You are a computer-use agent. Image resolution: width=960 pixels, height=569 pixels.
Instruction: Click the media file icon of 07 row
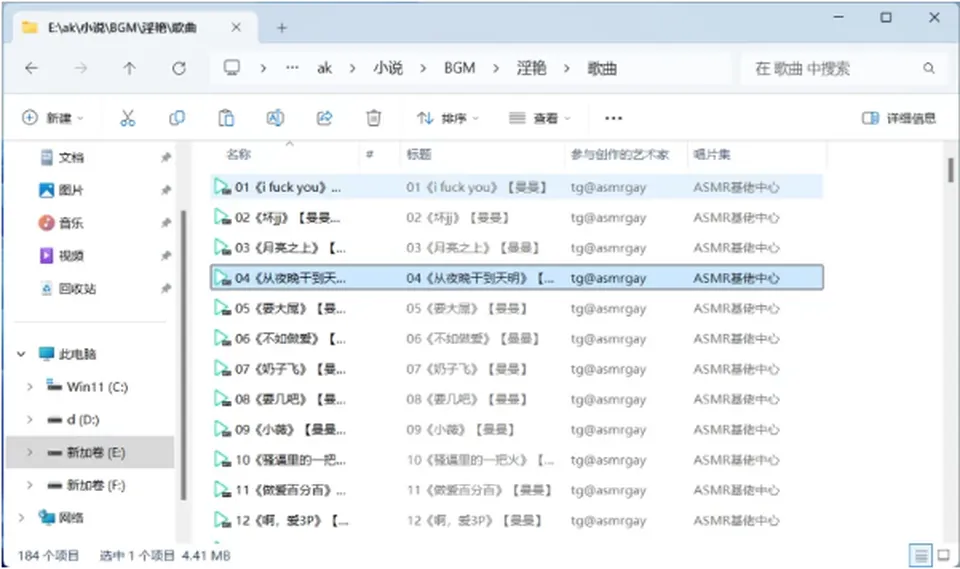click(222, 369)
